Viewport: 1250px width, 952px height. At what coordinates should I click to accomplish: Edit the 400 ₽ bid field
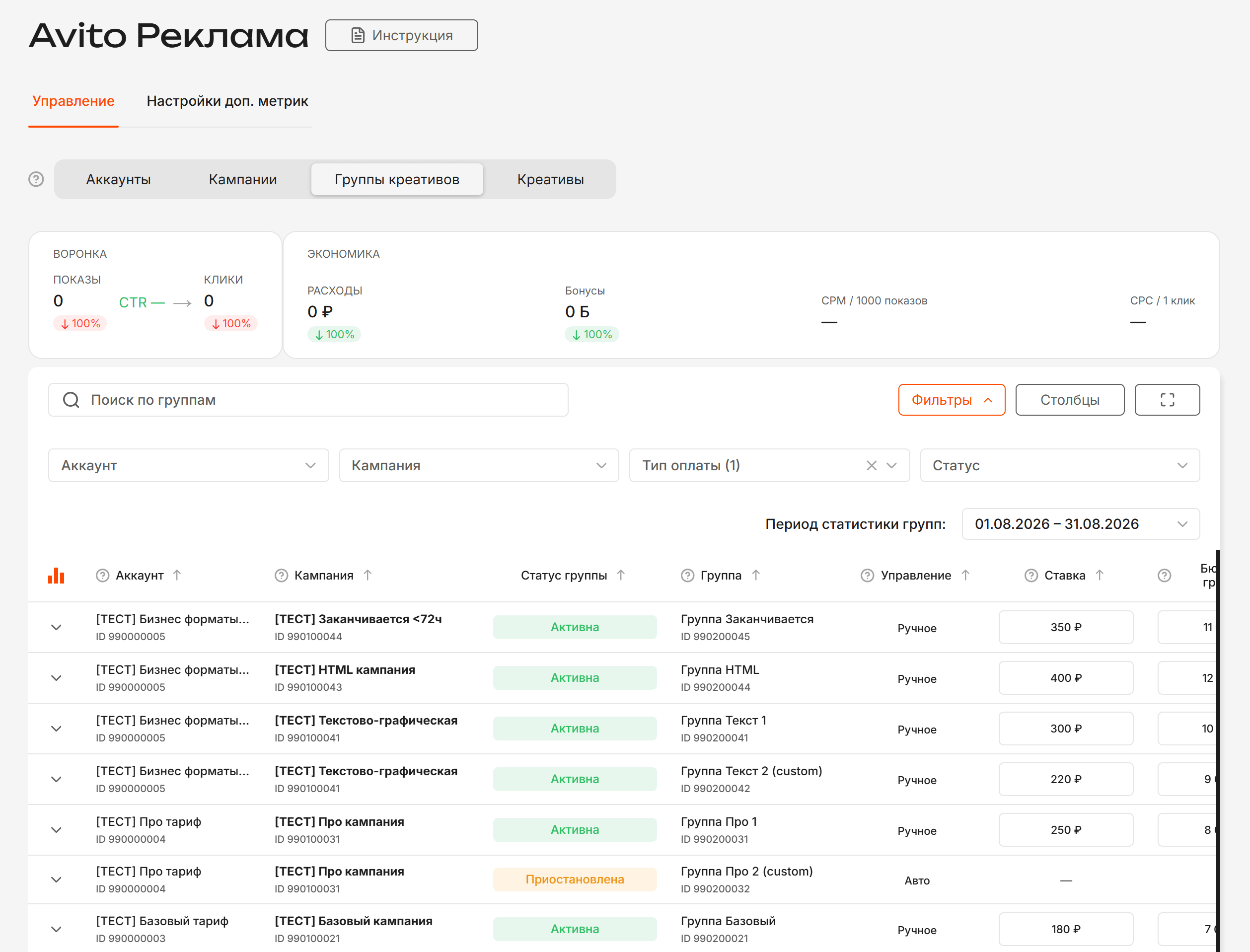coord(1066,678)
